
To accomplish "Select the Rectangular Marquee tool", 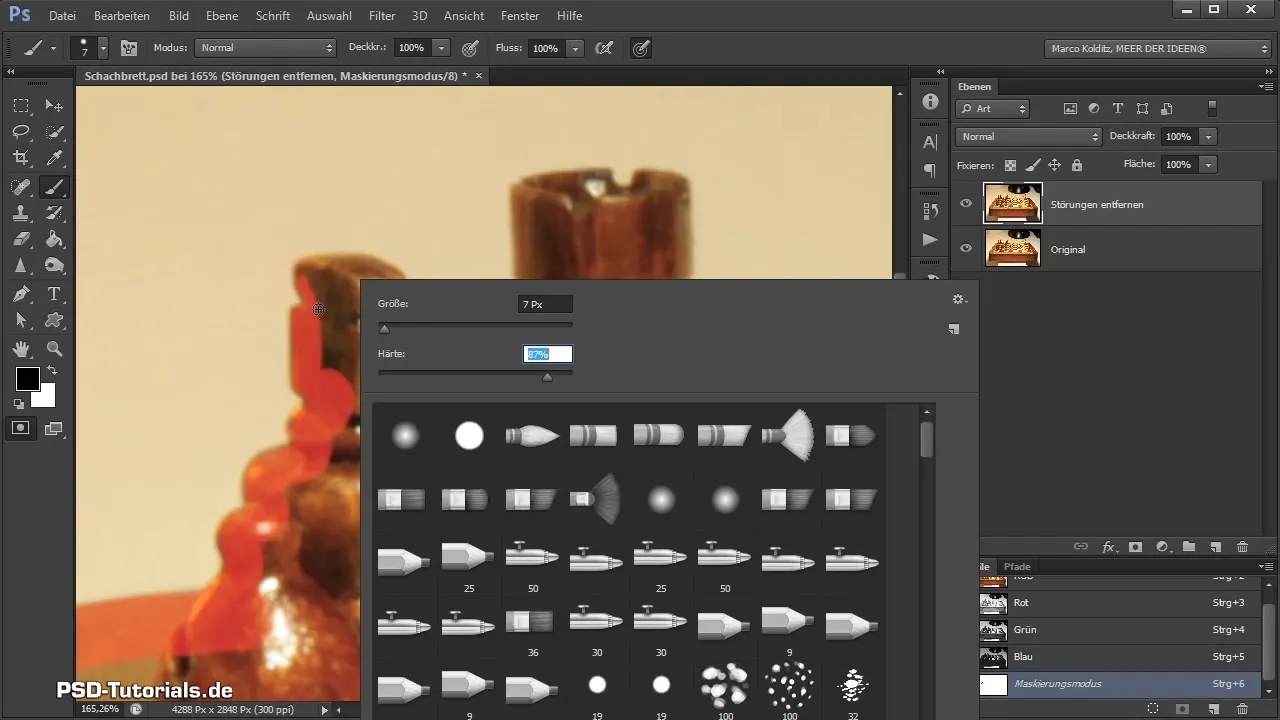I will point(21,106).
